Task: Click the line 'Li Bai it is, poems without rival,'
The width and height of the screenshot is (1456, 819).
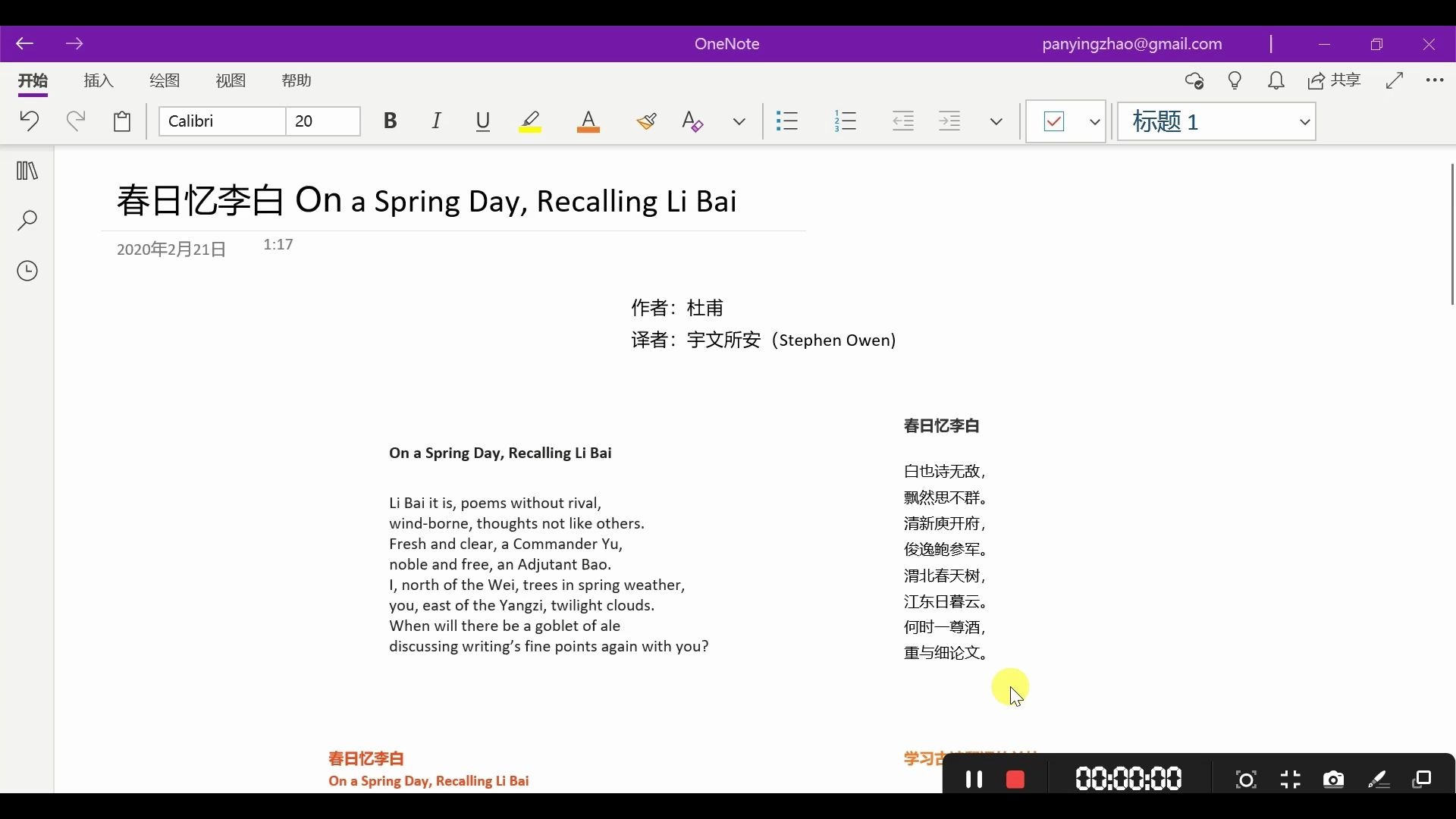Action: pyautogui.click(x=495, y=504)
